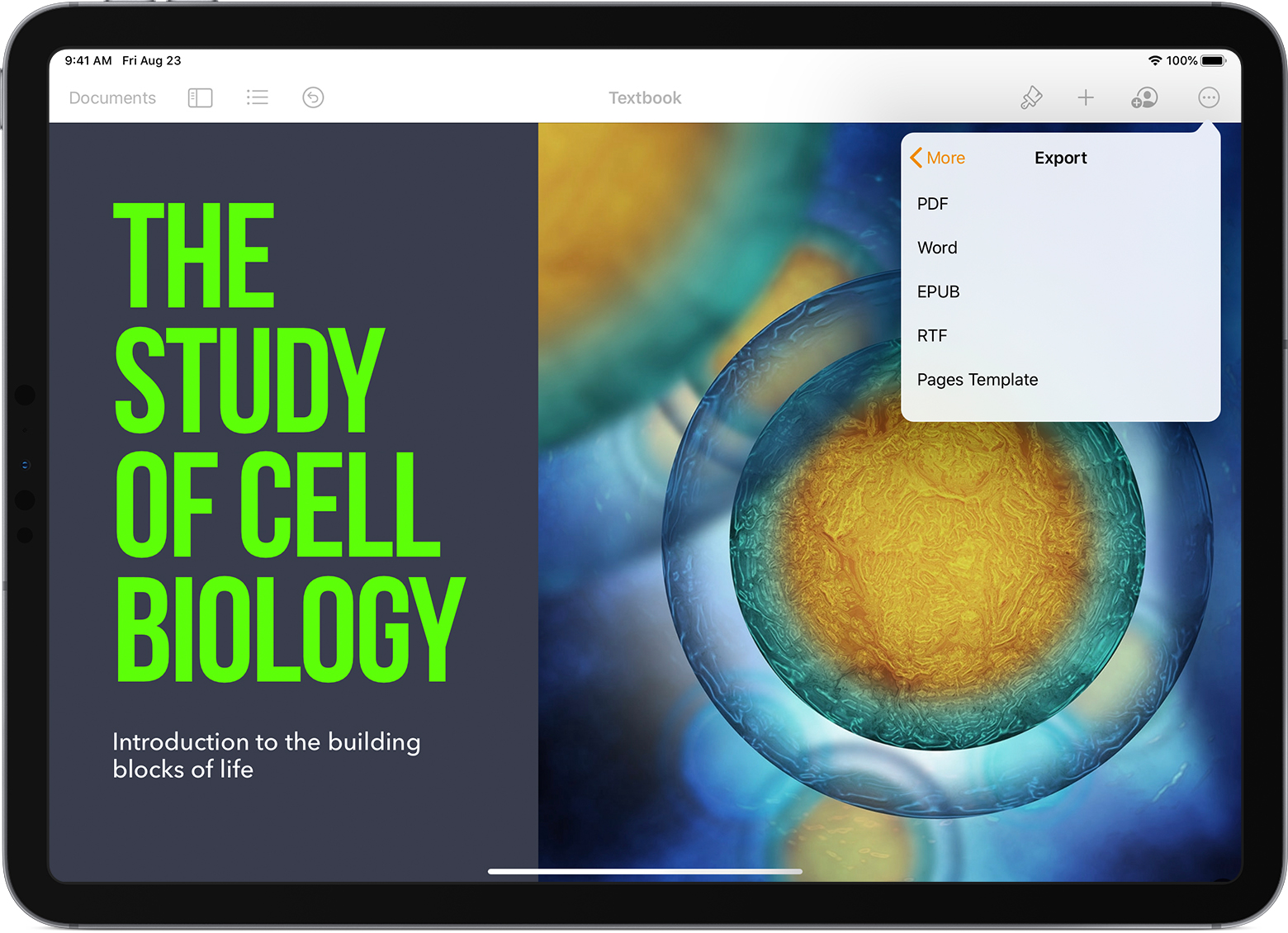Export the document as PDF

click(x=932, y=203)
